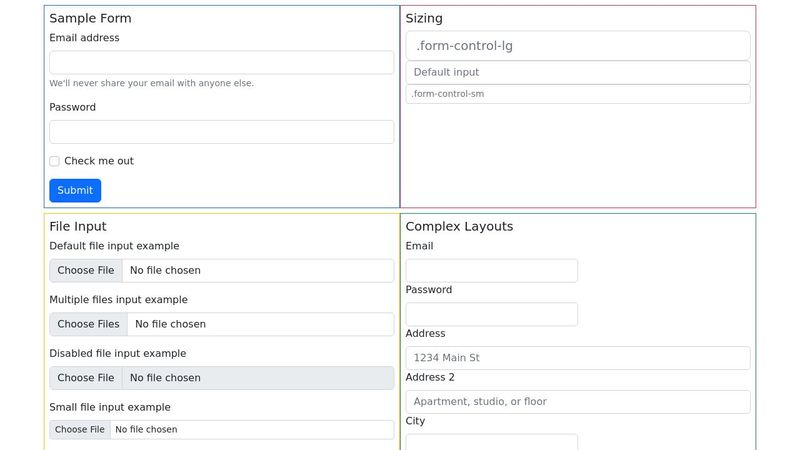Image resolution: width=800 pixels, height=450 pixels.
Task: Select the City input field
Action: pos(491,442)
